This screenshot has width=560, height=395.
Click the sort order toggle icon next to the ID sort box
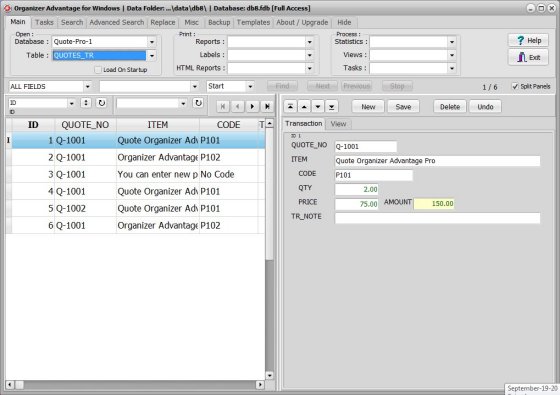[x=86, y=103]
